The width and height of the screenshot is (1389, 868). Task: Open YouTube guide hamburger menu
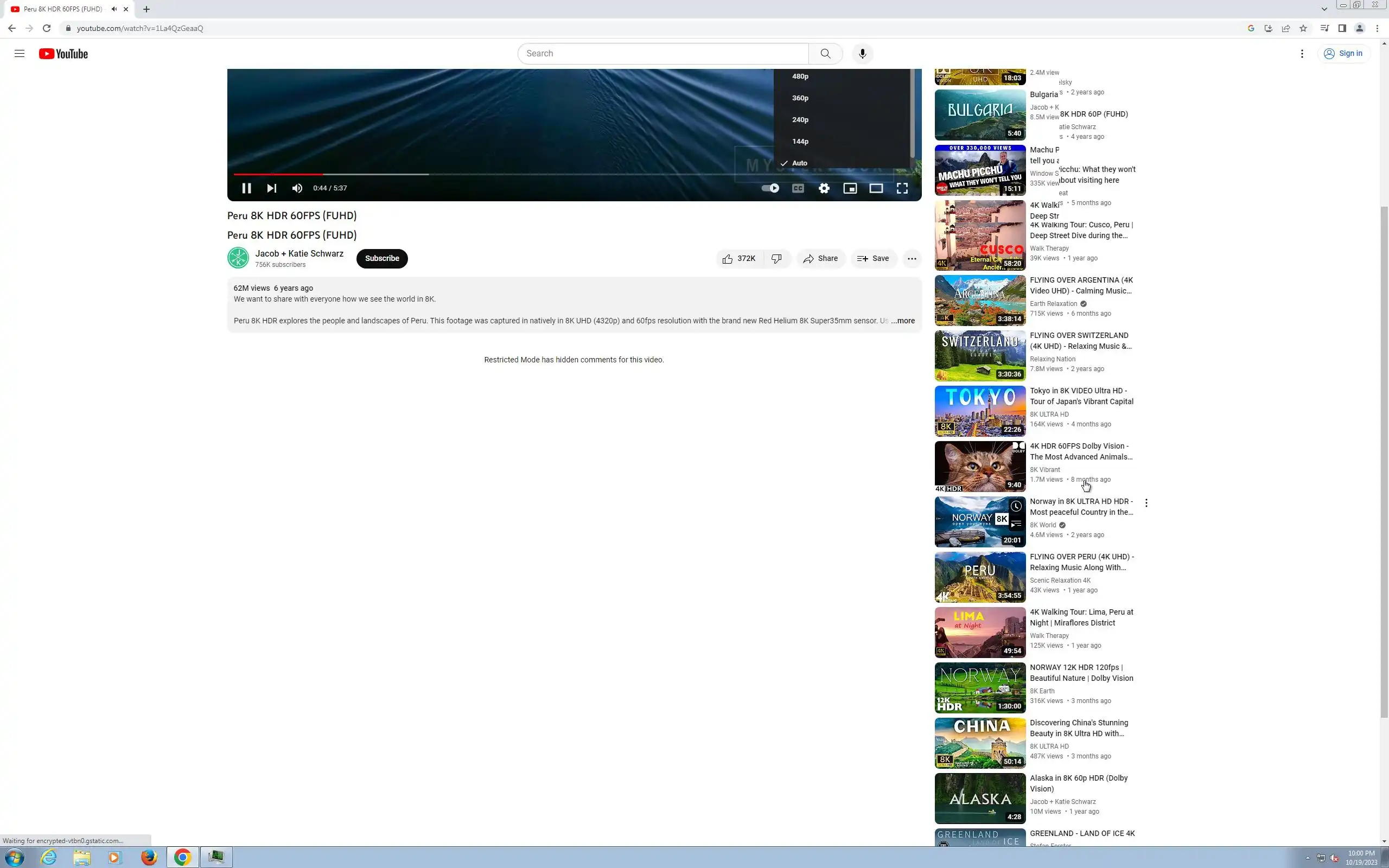20,54
